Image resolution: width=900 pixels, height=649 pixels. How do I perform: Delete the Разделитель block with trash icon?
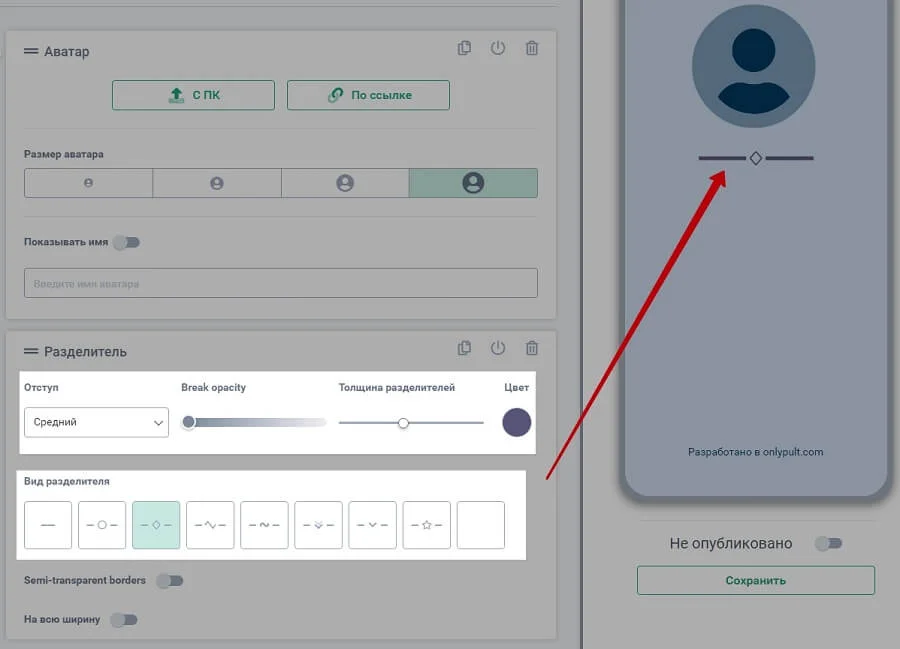tap(532, 348)
